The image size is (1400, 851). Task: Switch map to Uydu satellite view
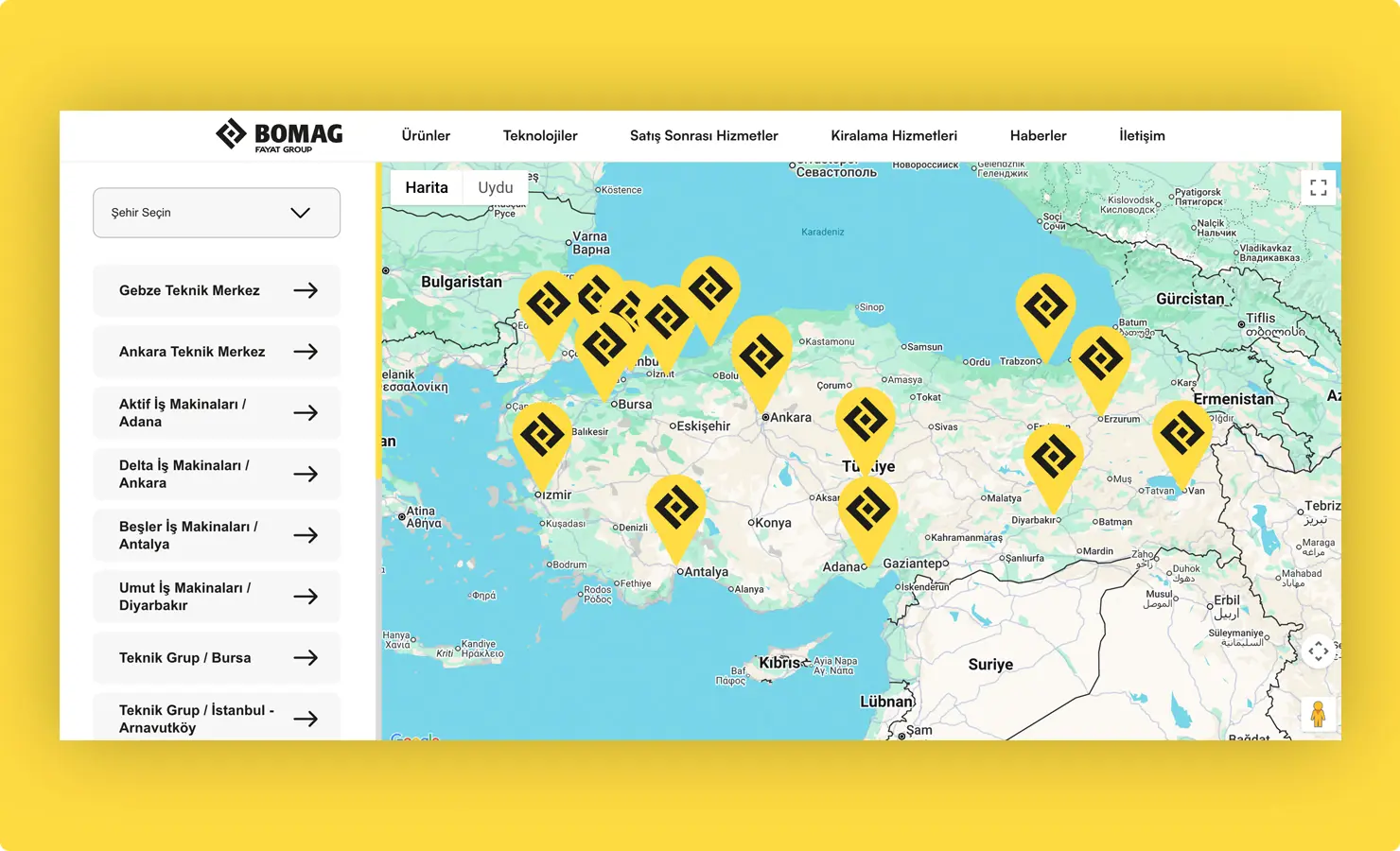click(495, 187)
